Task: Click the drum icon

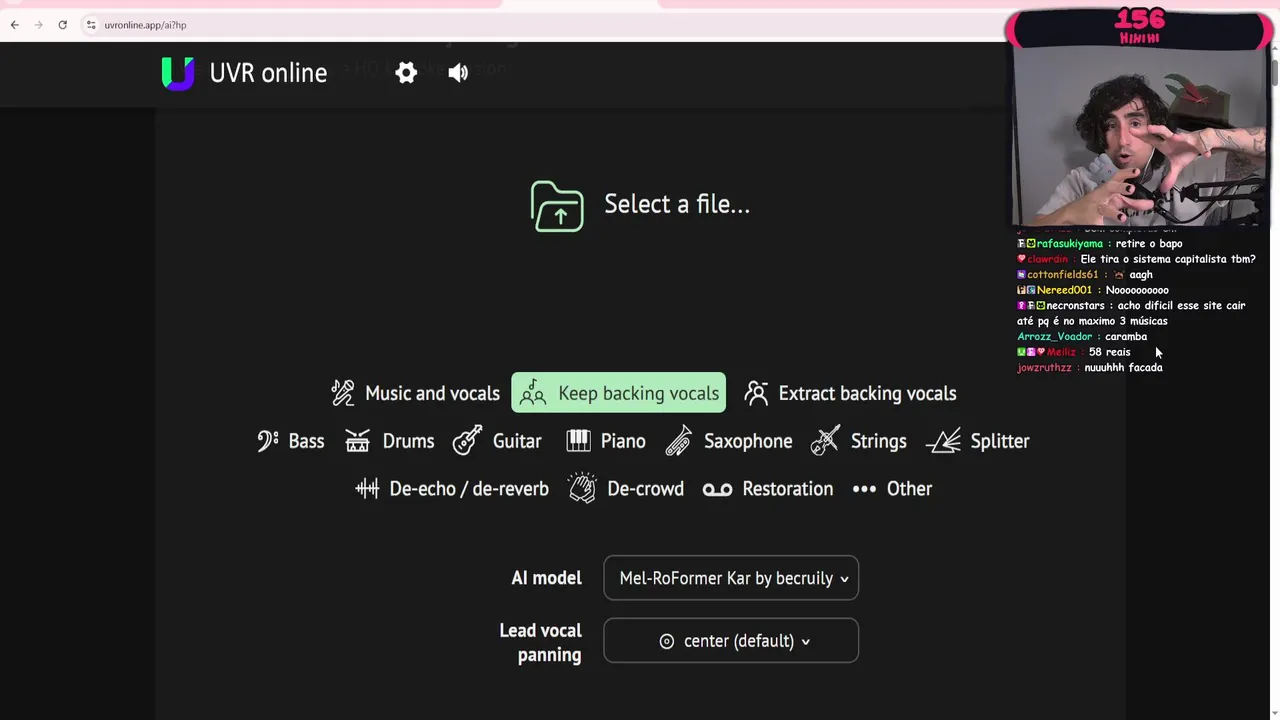Action: point(358,441)
